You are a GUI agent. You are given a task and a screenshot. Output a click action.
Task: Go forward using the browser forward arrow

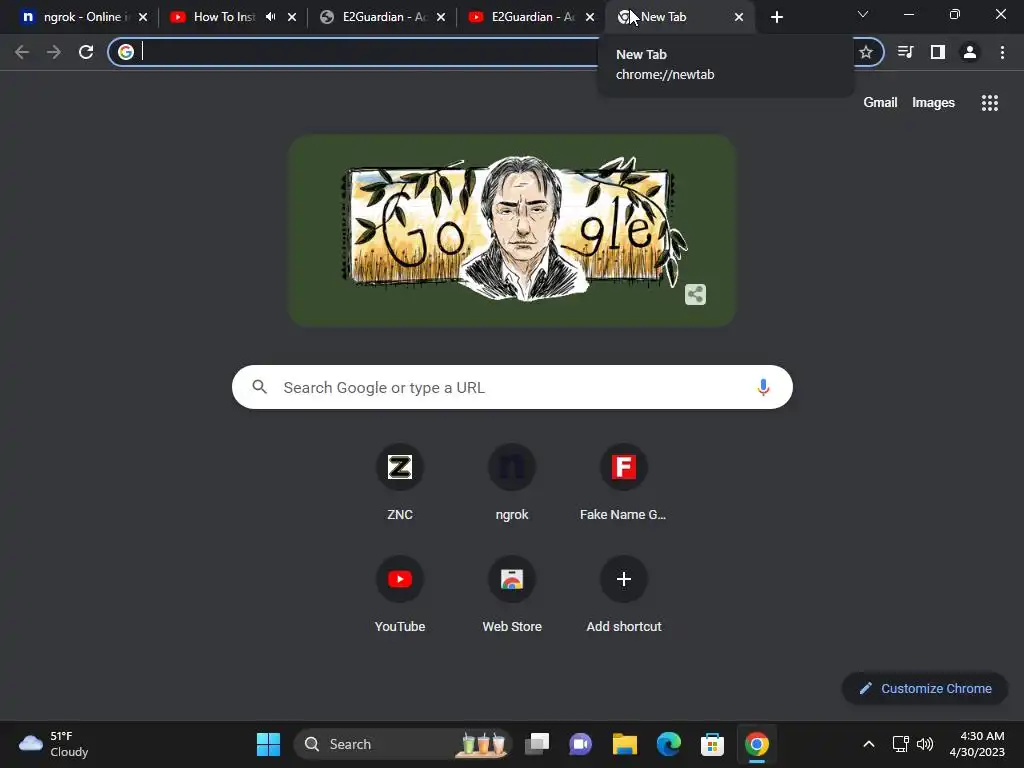click(54, 52)
